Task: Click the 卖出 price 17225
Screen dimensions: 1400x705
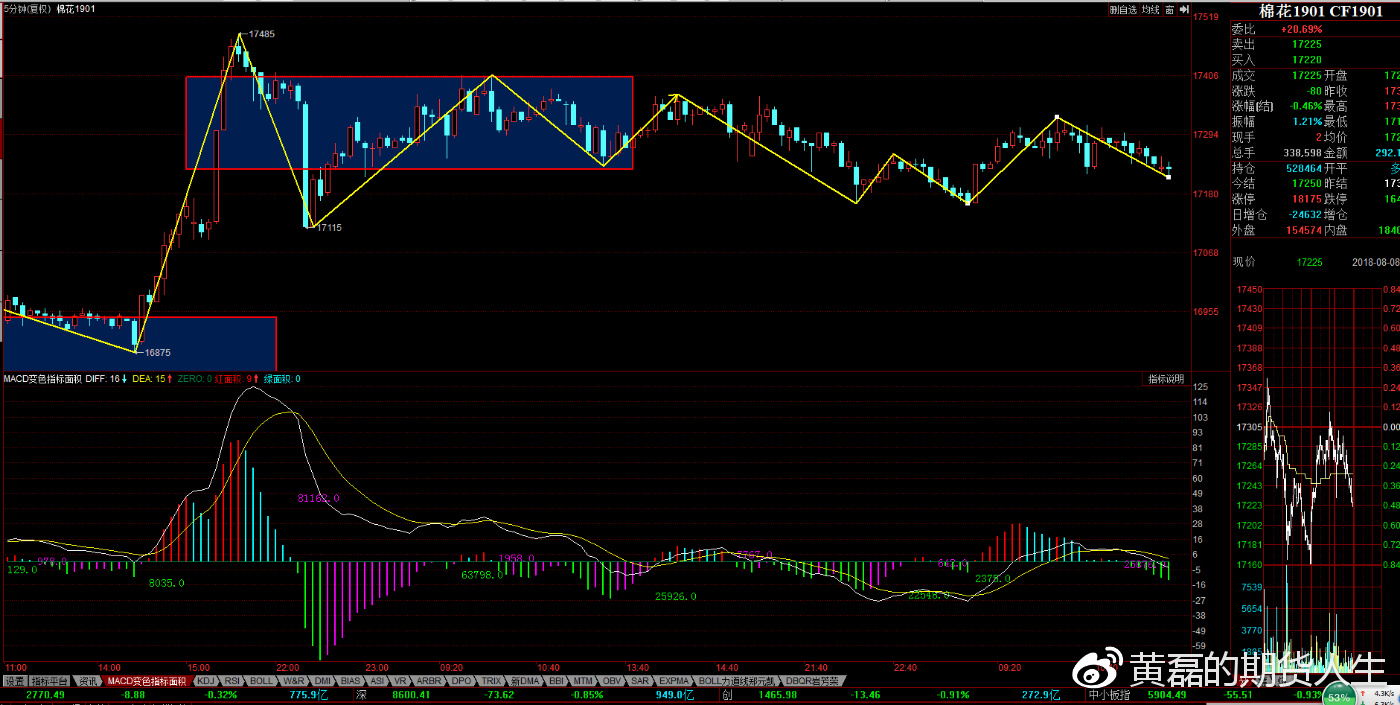Action: click(x=1306, y=44)
